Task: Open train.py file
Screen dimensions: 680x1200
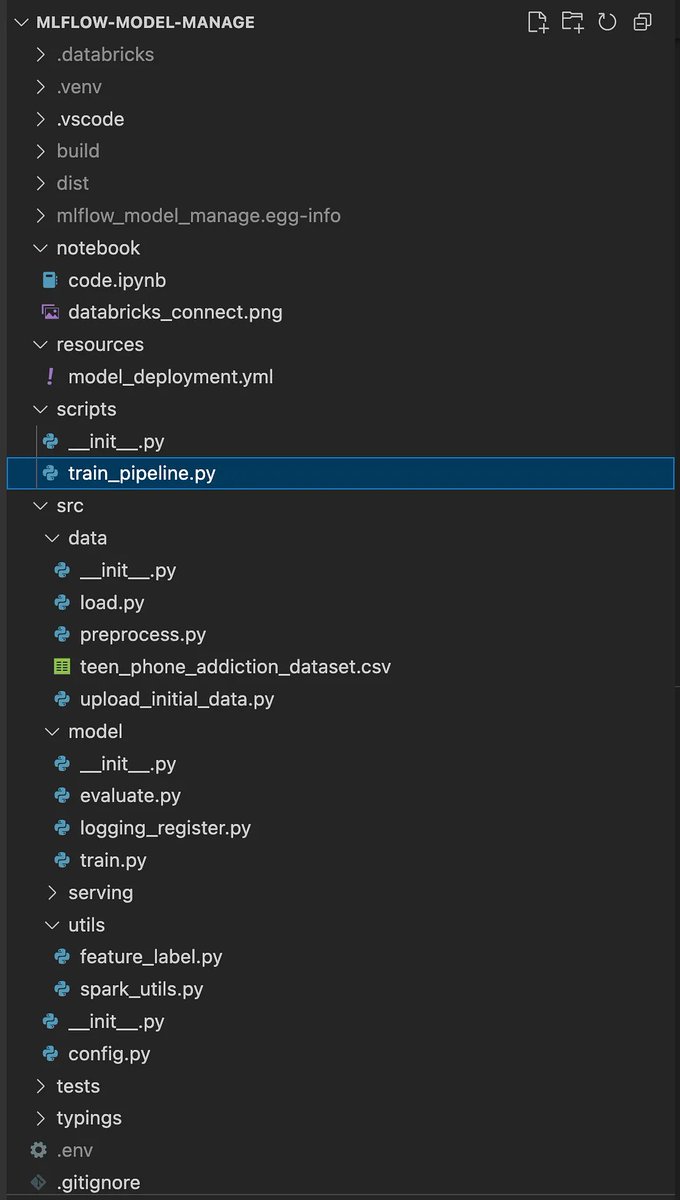Action: pos(113,860)
